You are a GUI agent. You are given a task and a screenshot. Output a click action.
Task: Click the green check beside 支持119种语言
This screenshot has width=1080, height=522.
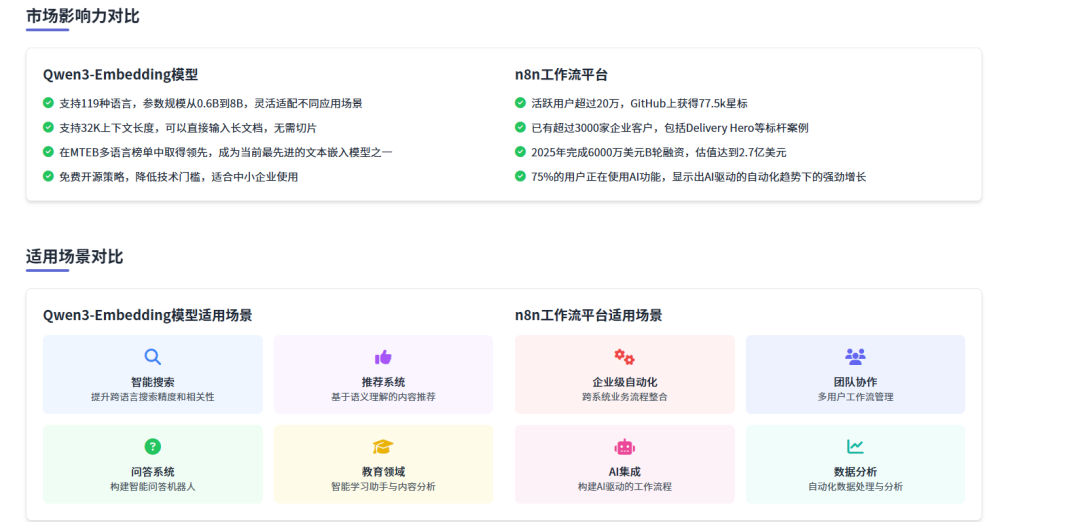48,103
